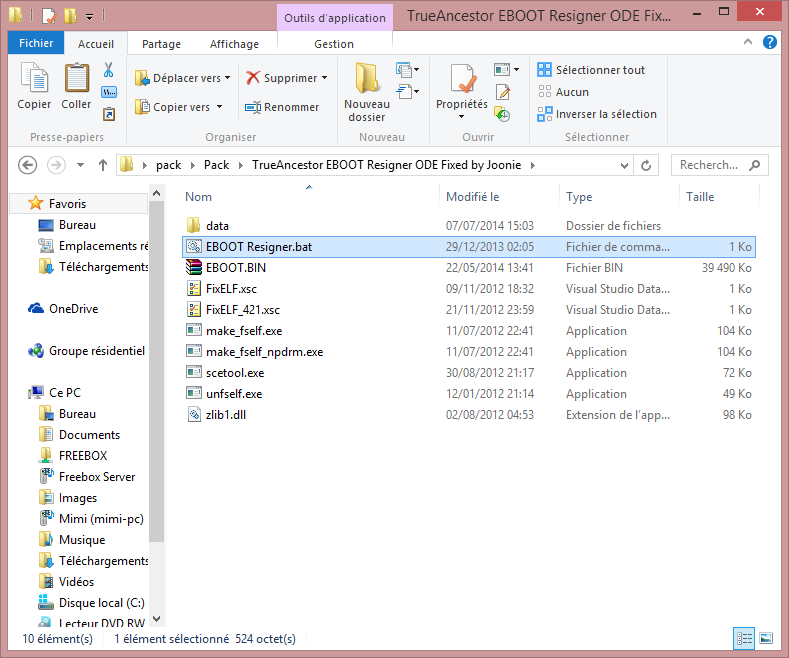The width and height of the screenshot is (789, 658).
Task: Switch to the Gestion tab
Action: tap(334, 44)
